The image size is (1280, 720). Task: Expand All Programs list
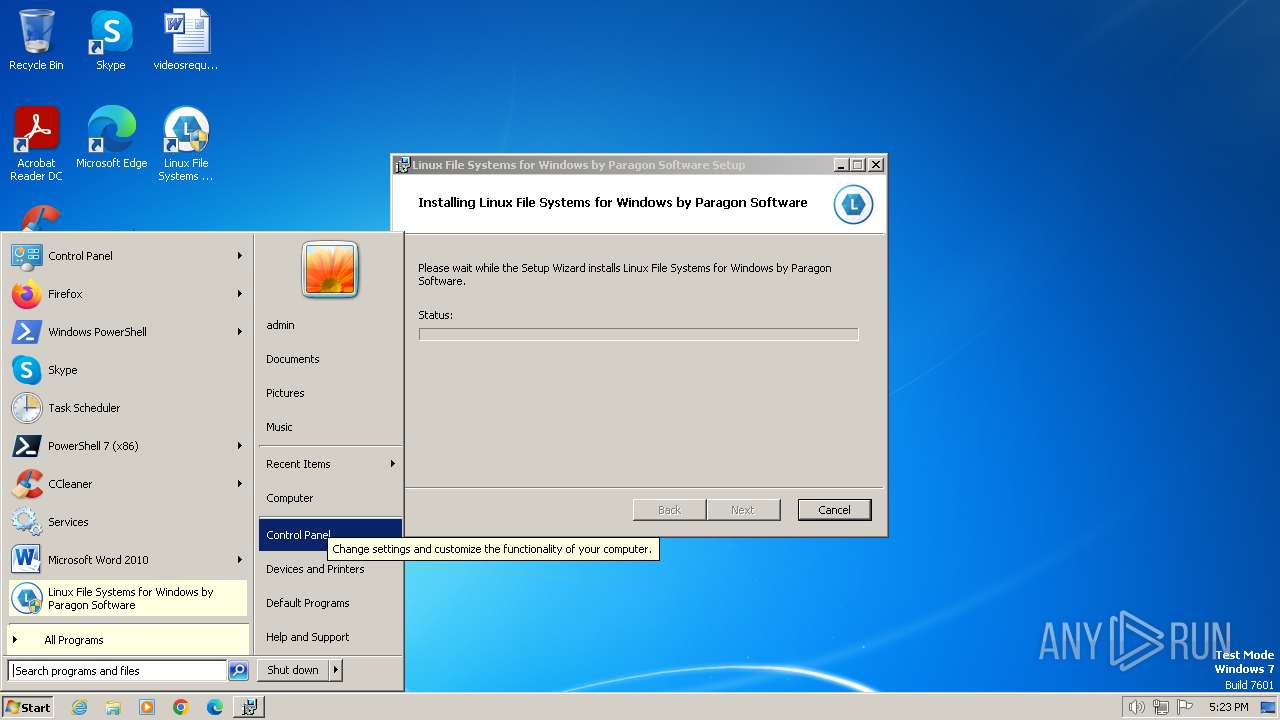128,640
